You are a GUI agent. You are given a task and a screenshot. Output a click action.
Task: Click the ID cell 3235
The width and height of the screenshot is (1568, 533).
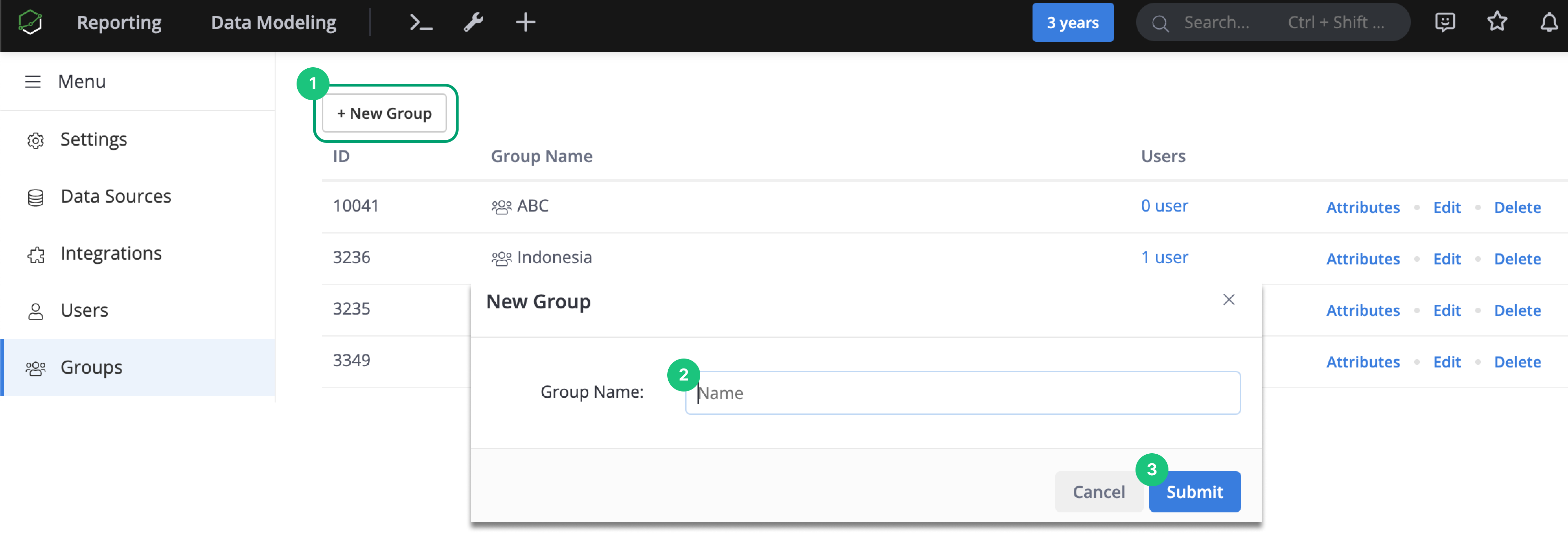tap(351, 309)
